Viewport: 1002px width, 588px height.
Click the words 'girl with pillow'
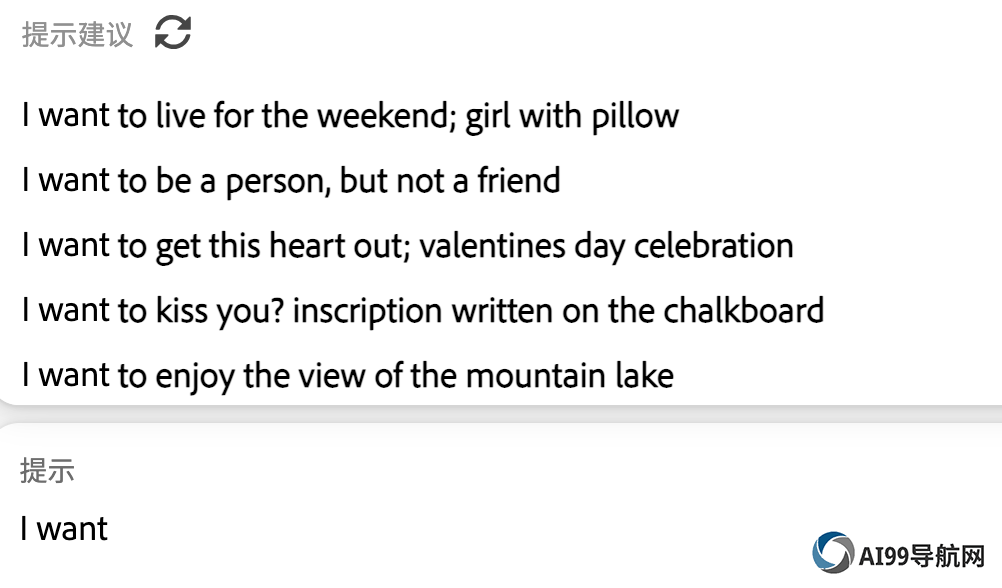(x=572, y=116)
